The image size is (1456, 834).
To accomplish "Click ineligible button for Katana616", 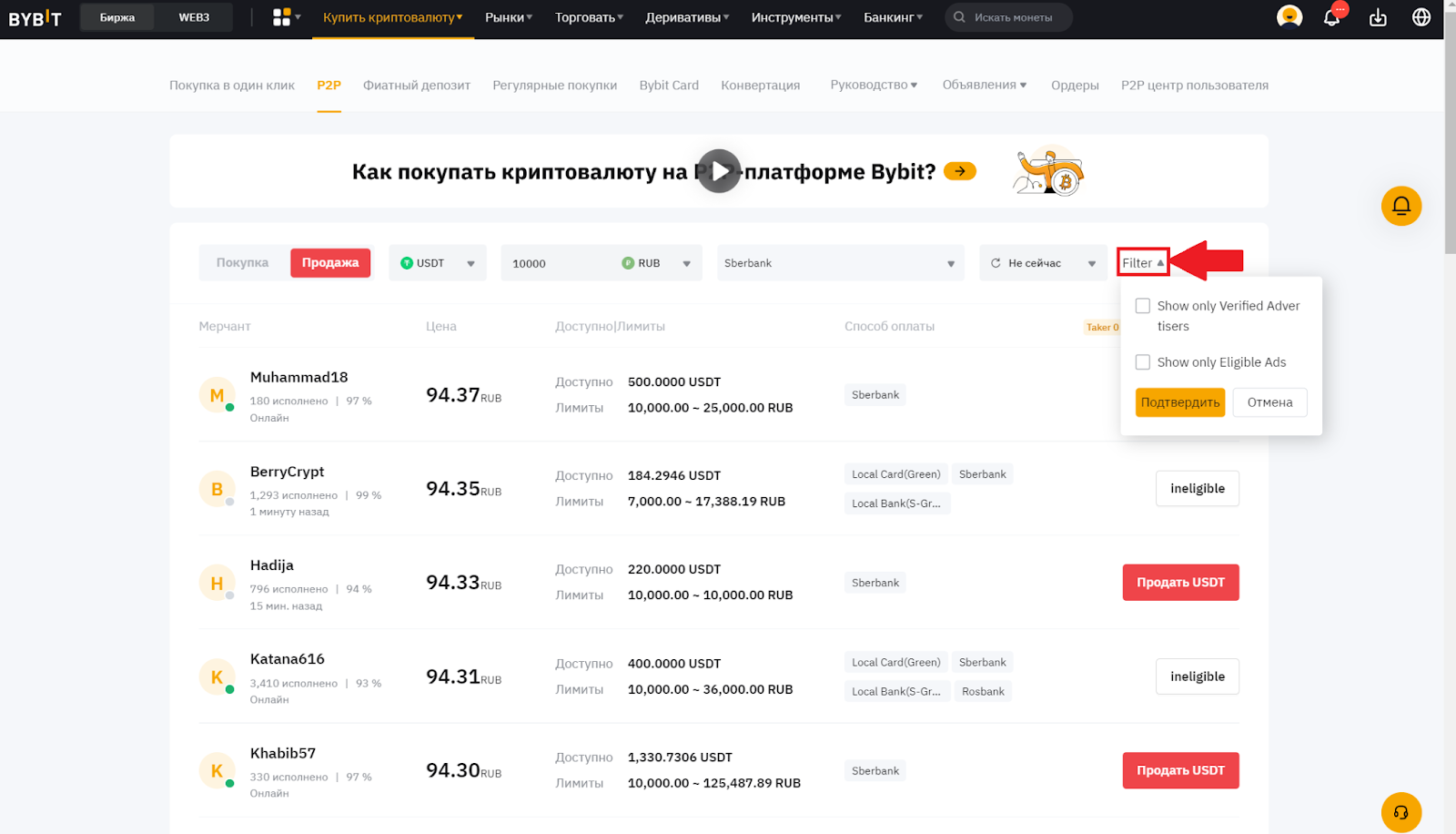I will (1198, 676).
